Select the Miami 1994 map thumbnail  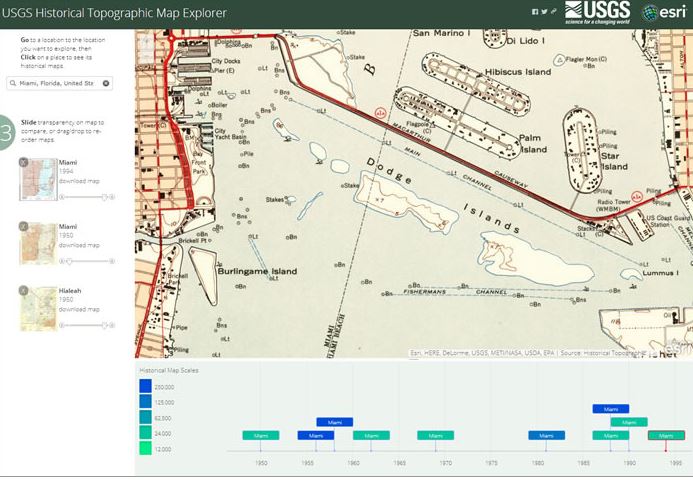(x=38, y=182)
